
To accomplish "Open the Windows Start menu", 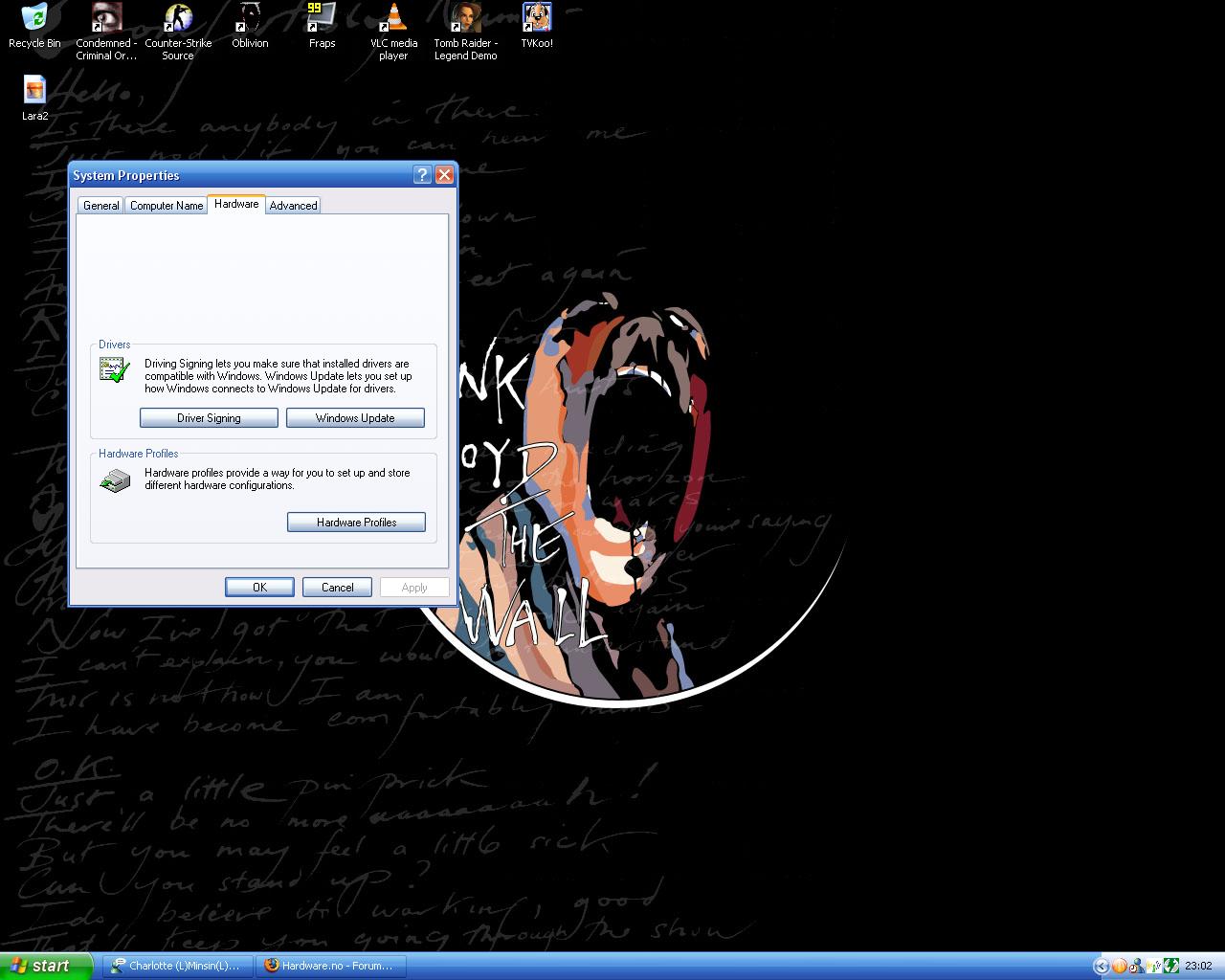I will tap(47, 966).
